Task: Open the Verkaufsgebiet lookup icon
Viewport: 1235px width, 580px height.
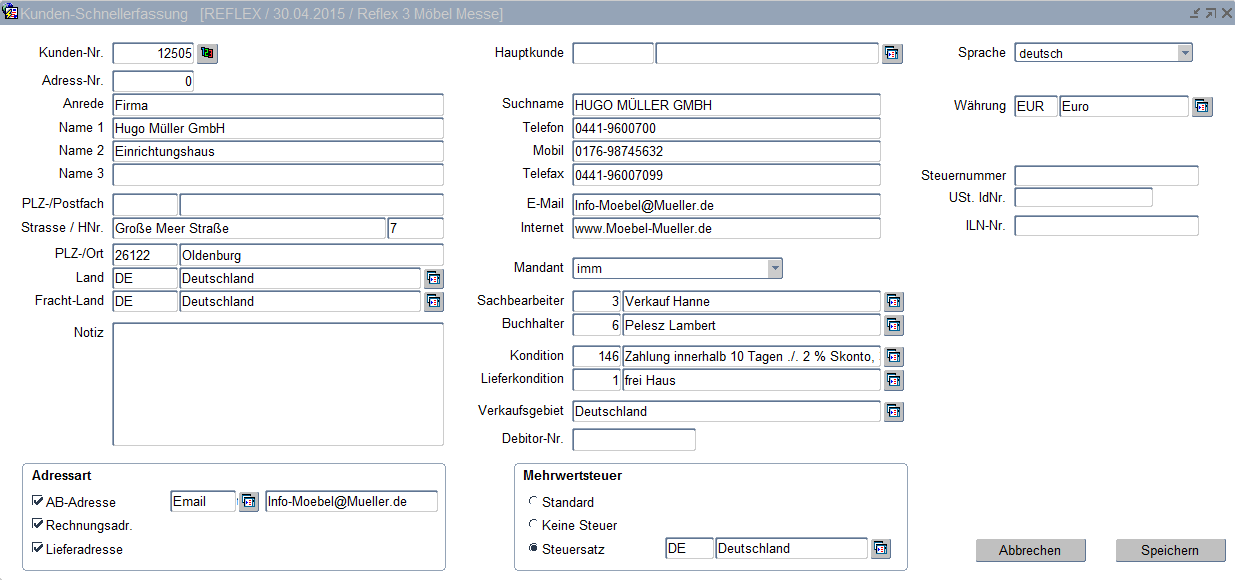Action: 893,411
